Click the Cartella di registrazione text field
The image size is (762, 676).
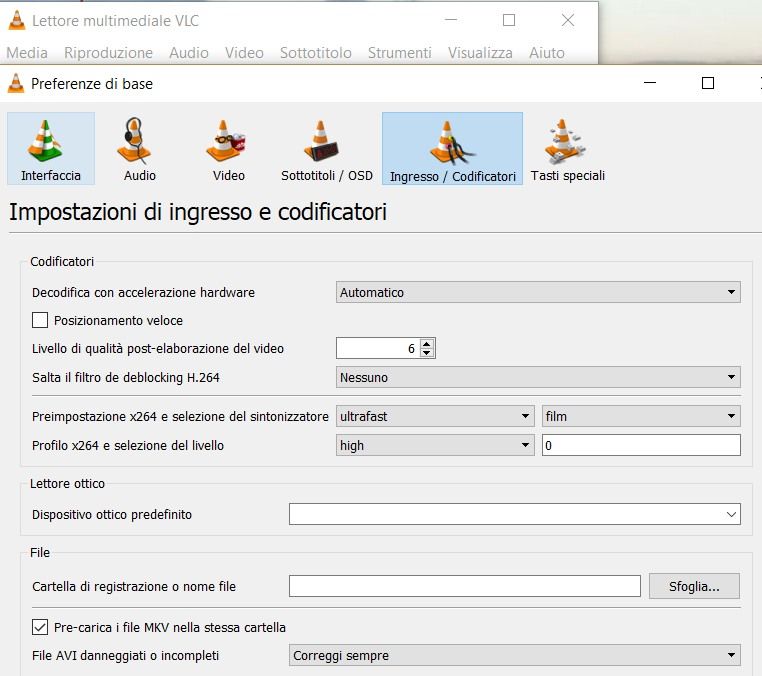[464, 586]
